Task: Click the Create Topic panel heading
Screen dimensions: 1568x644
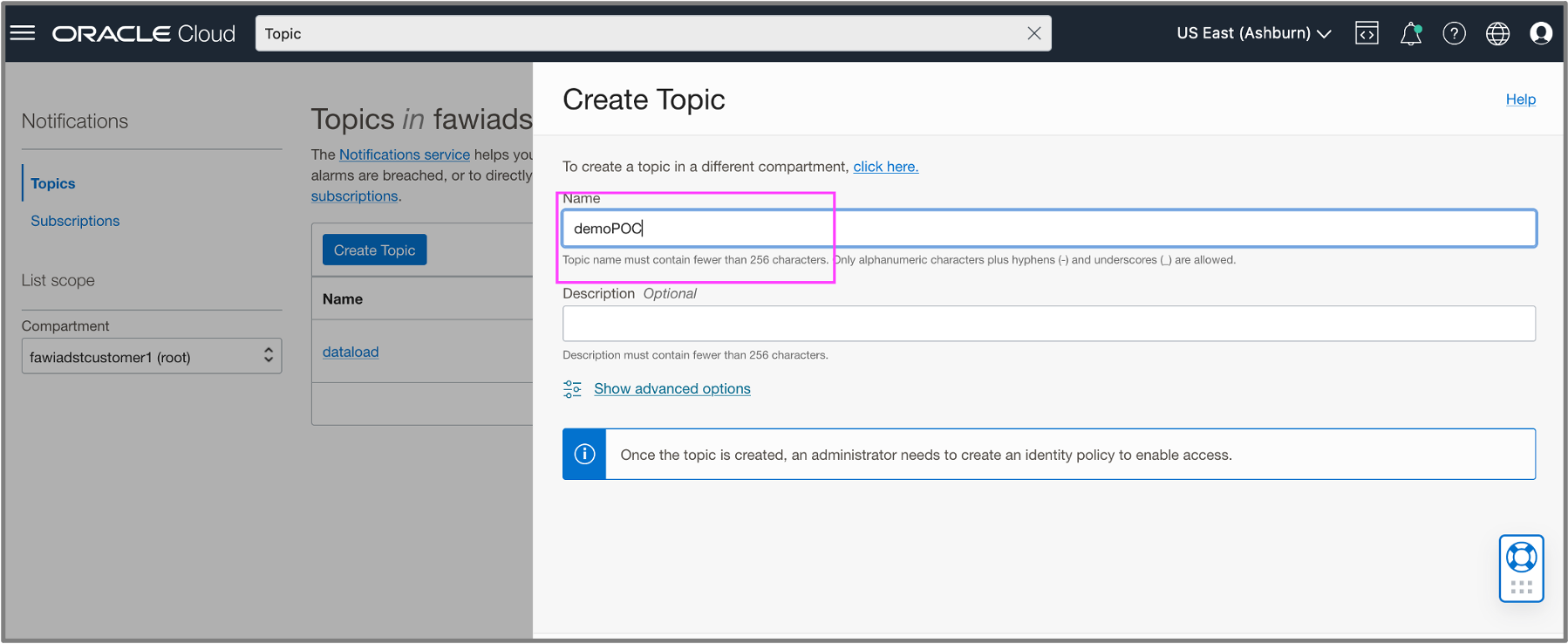Action: [x=644, y=99]
